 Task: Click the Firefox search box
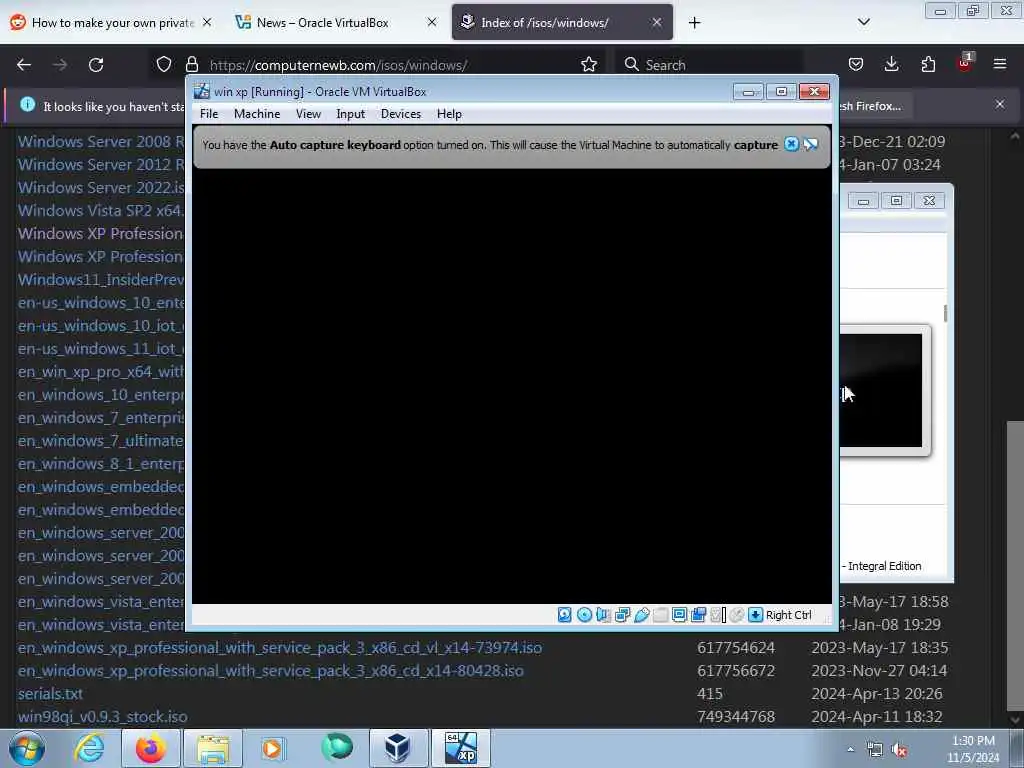(709, 65)
